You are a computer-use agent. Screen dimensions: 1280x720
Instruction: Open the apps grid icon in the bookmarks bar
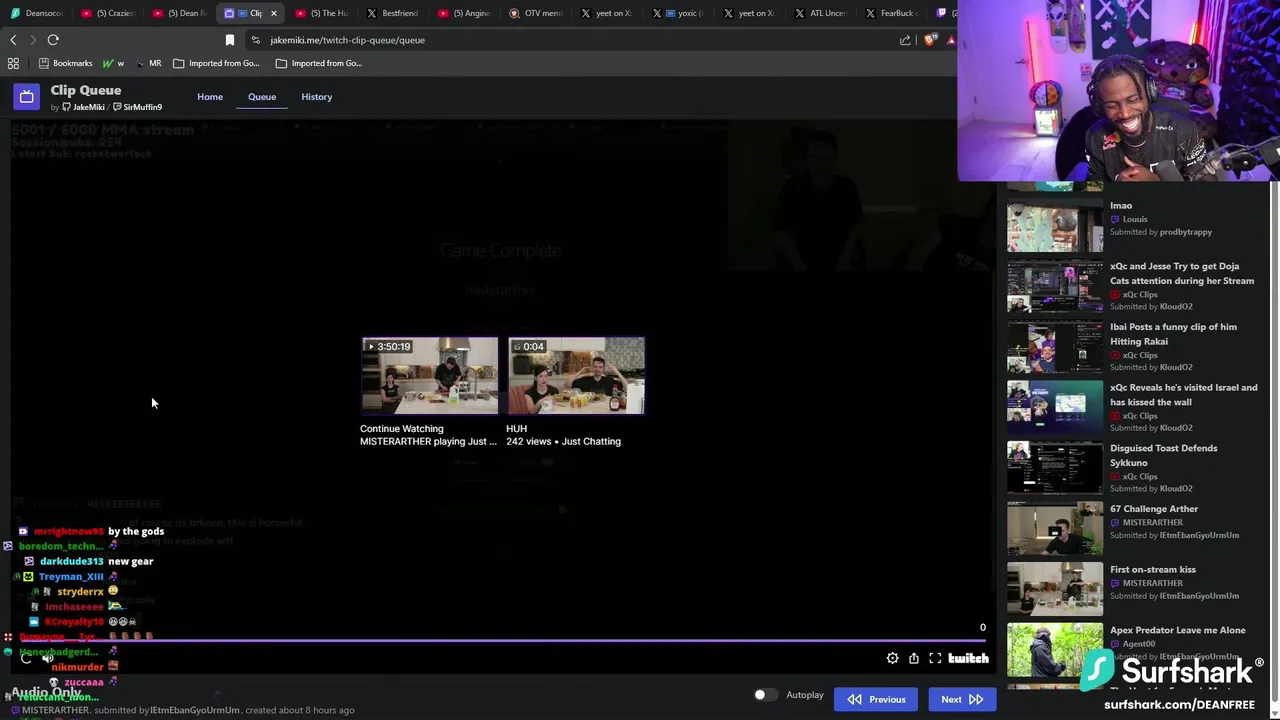pyautogui.click(x=13, y=63)
